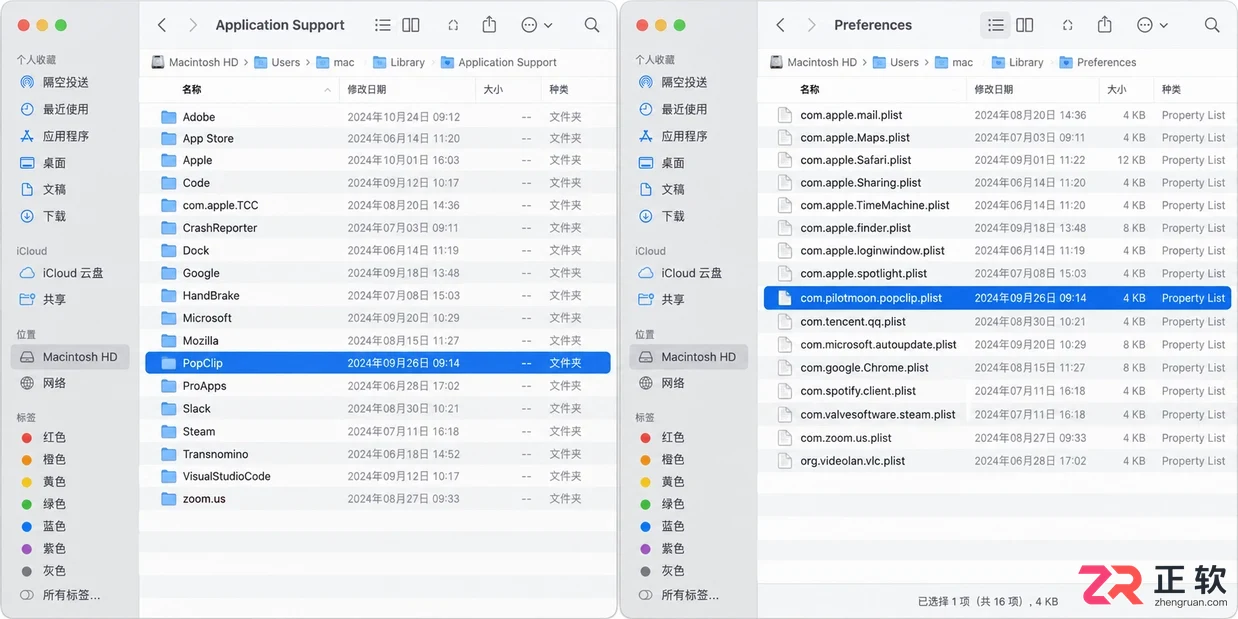
Task: Switch to list view in Preferences window
Action: (995, 25)
